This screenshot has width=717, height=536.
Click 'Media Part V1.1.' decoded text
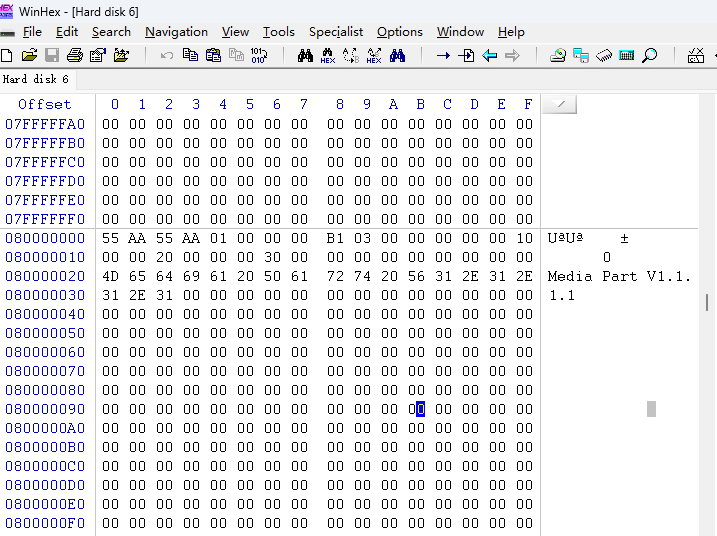[x=619, y=276]
